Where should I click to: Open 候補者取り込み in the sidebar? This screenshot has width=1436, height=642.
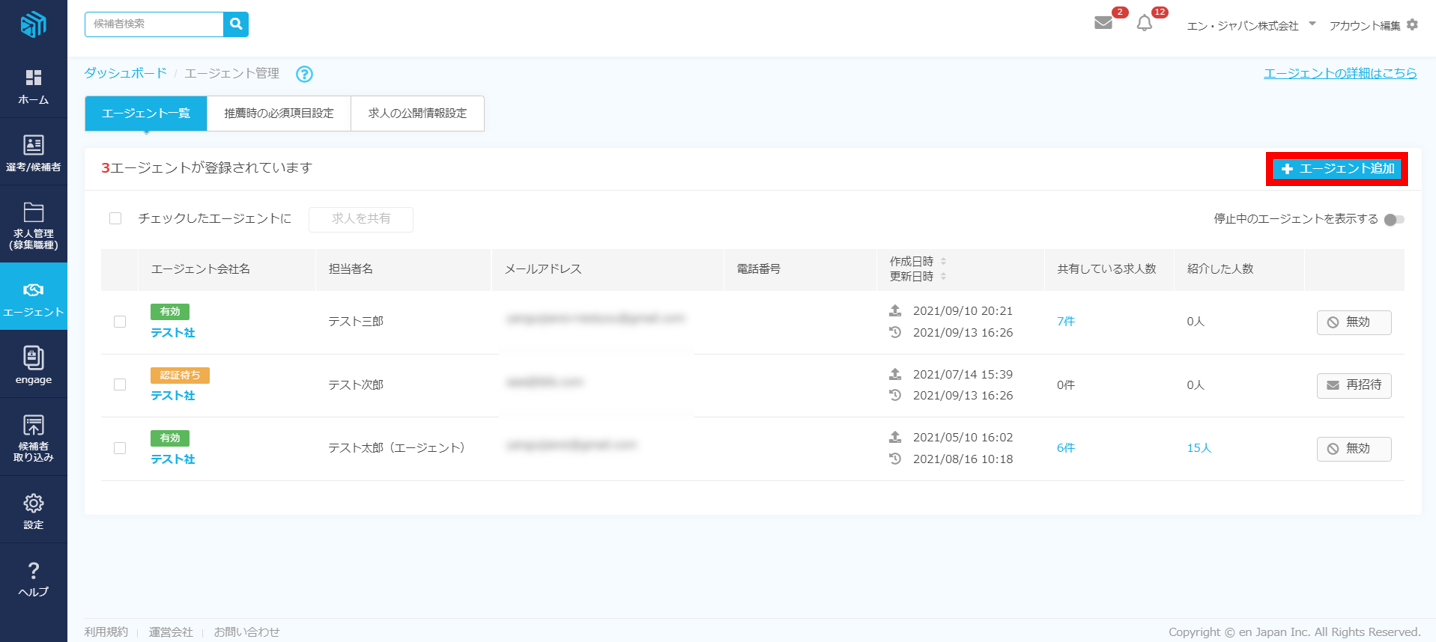33,438
